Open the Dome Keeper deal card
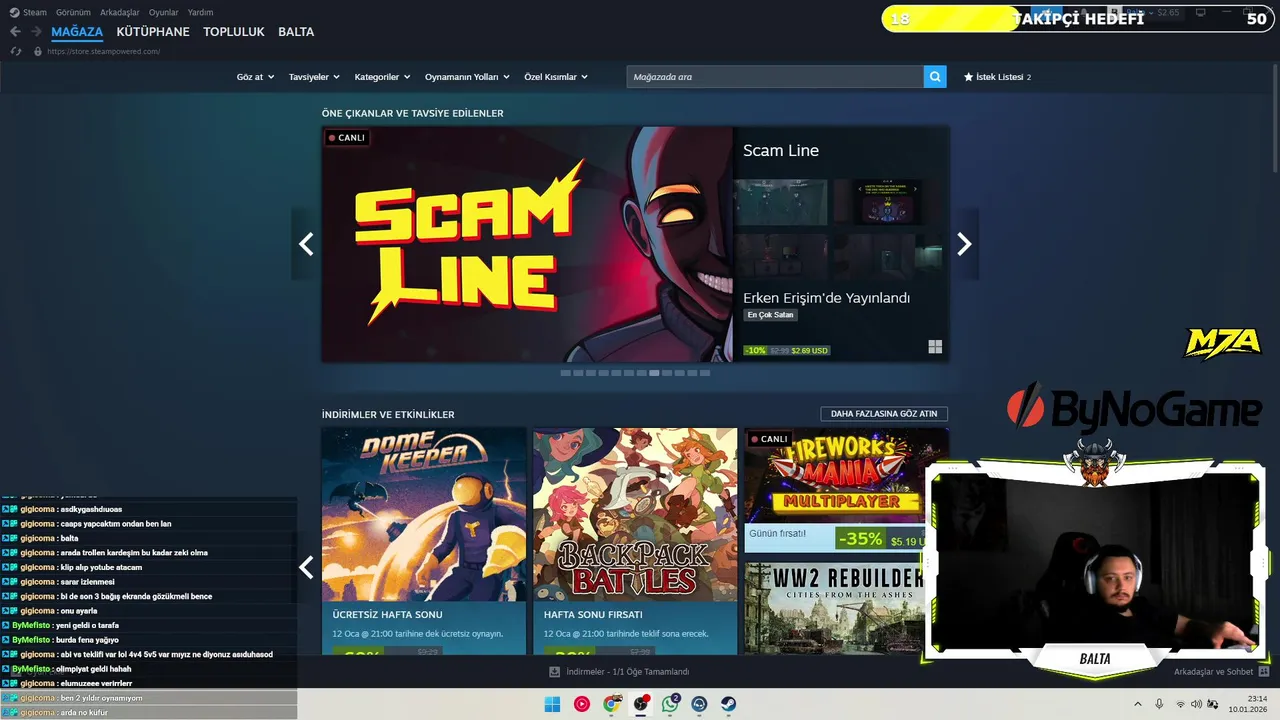1280x720 pixels. (x=424, y=541)
